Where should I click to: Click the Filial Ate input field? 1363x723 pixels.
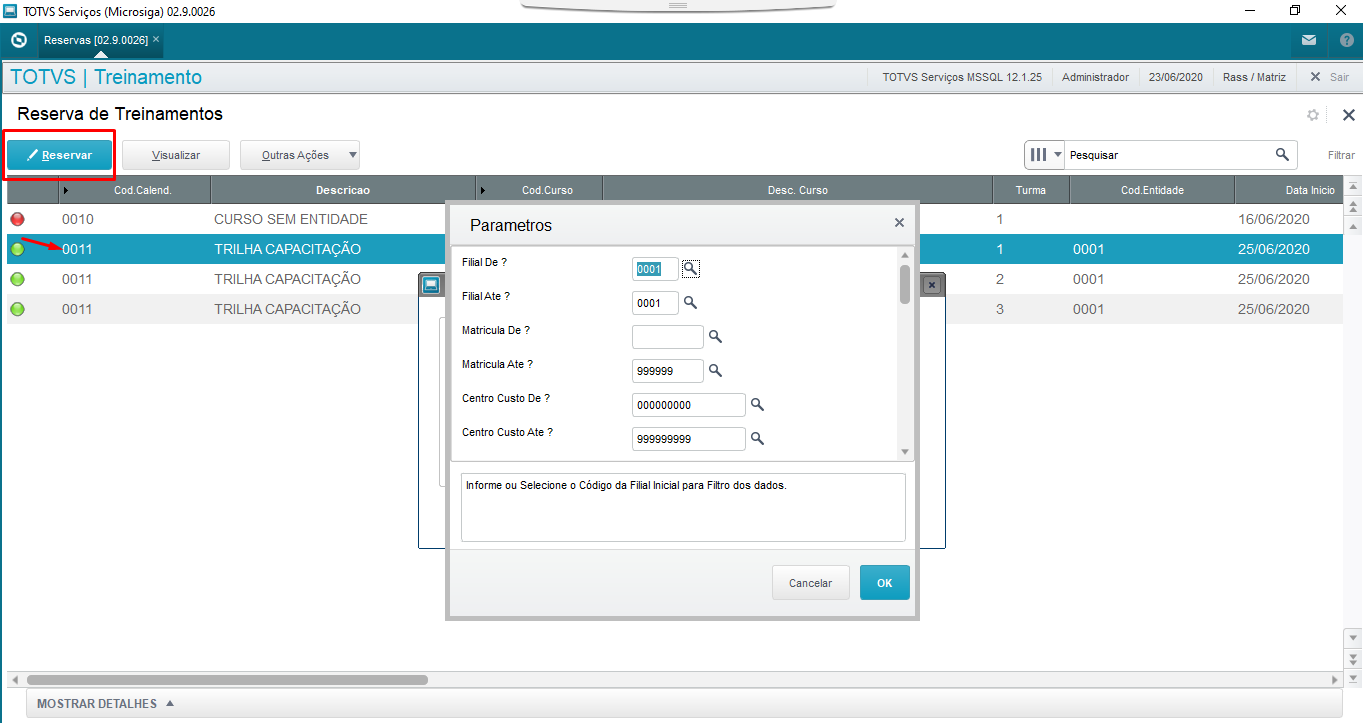[656, 303]
